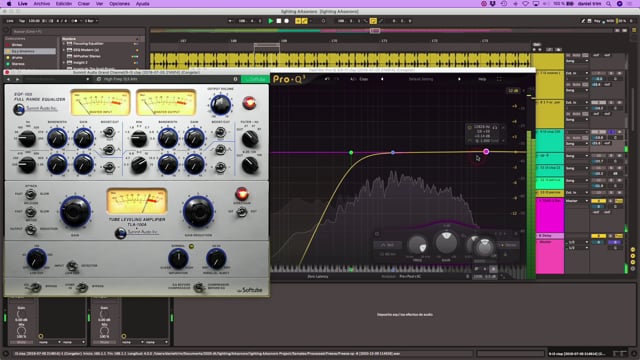Click the green Softube button in plugin header

pyautogui.click(x=255, y=79)
